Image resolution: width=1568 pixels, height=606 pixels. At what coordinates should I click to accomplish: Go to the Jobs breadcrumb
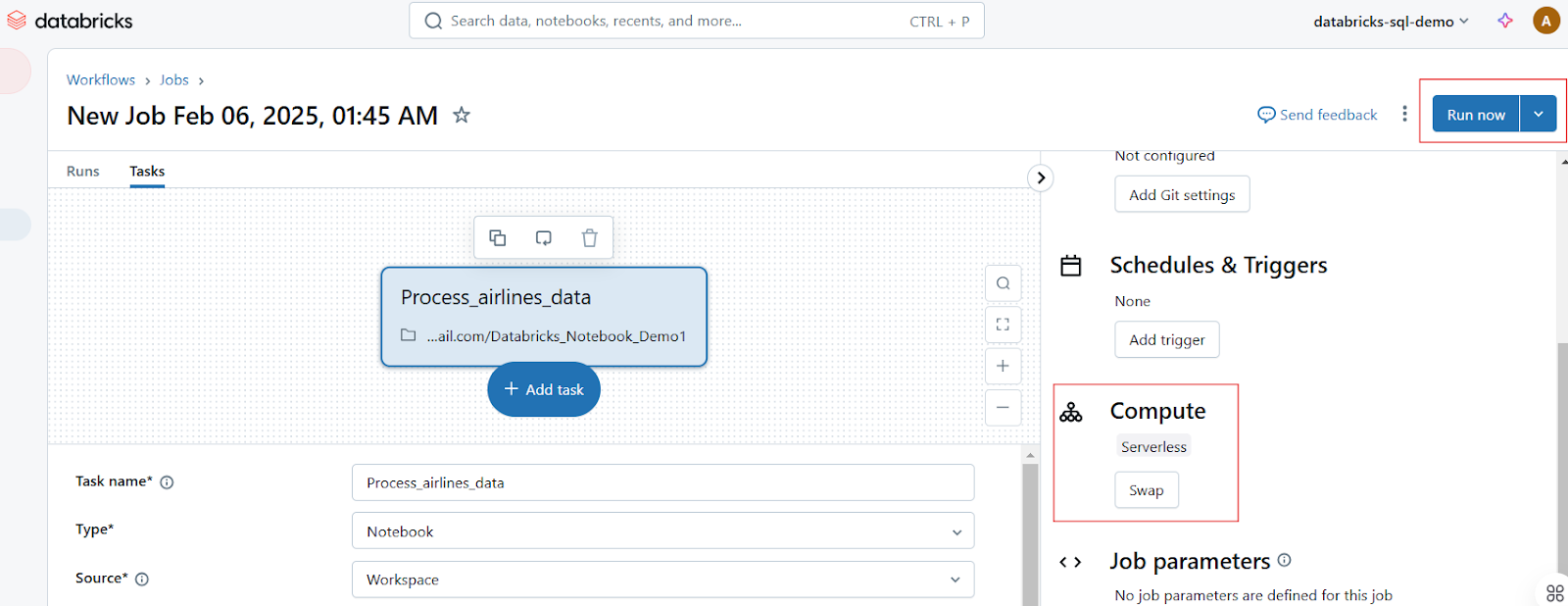click(174, 79)
